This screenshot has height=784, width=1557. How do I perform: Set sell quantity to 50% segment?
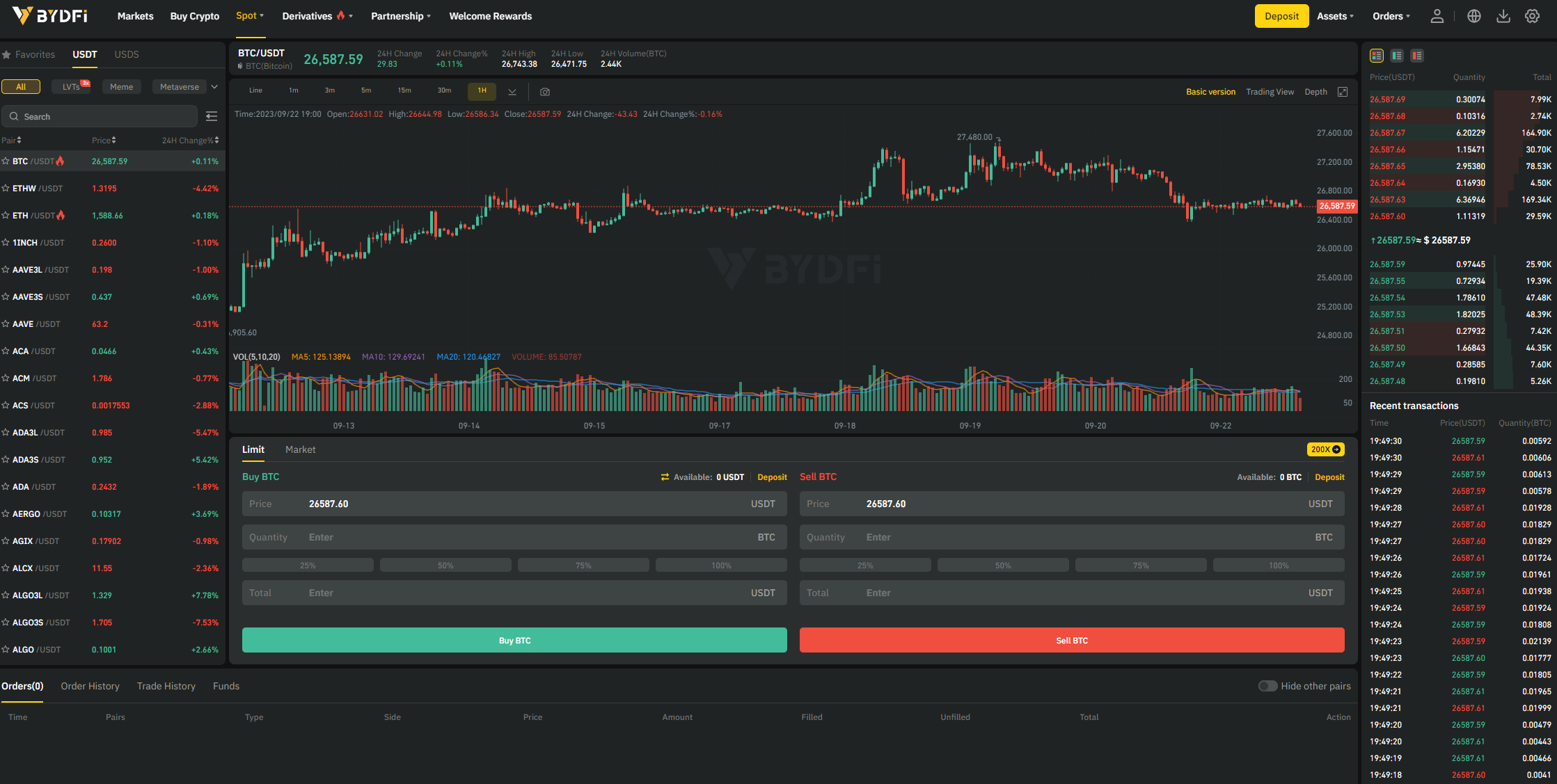click(x=1003, y=566)
